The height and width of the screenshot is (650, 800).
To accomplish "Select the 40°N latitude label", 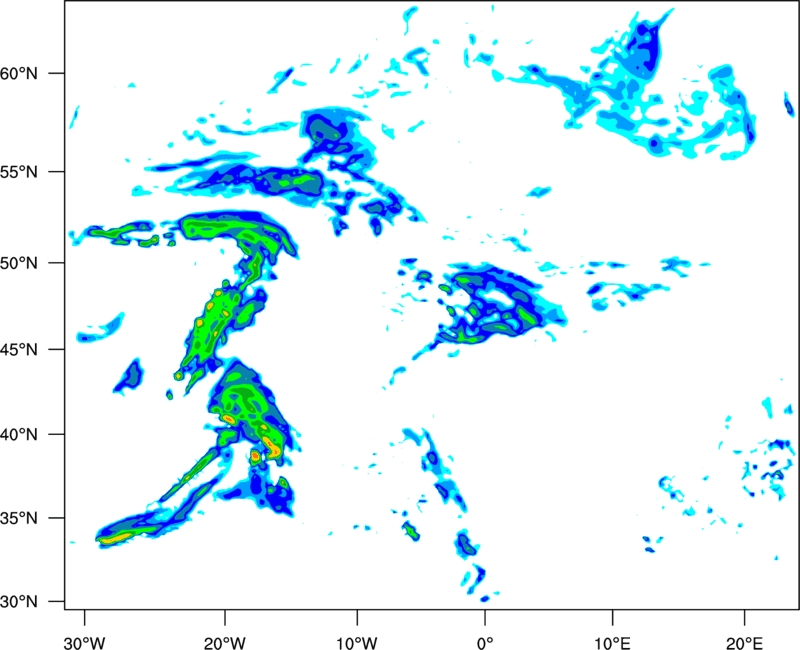I will [x=19, y=435].
